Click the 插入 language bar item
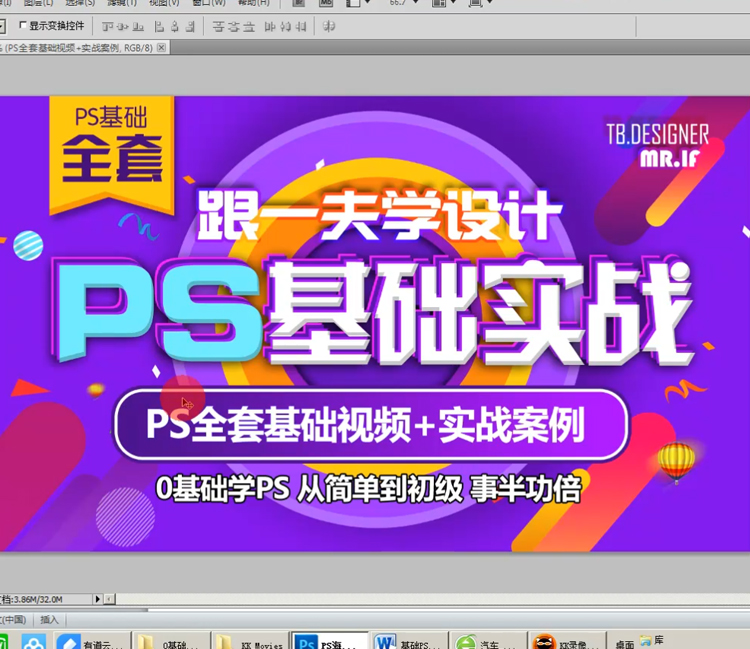The image size is (750, 649). pyautogui.click(x=49, y=620)
